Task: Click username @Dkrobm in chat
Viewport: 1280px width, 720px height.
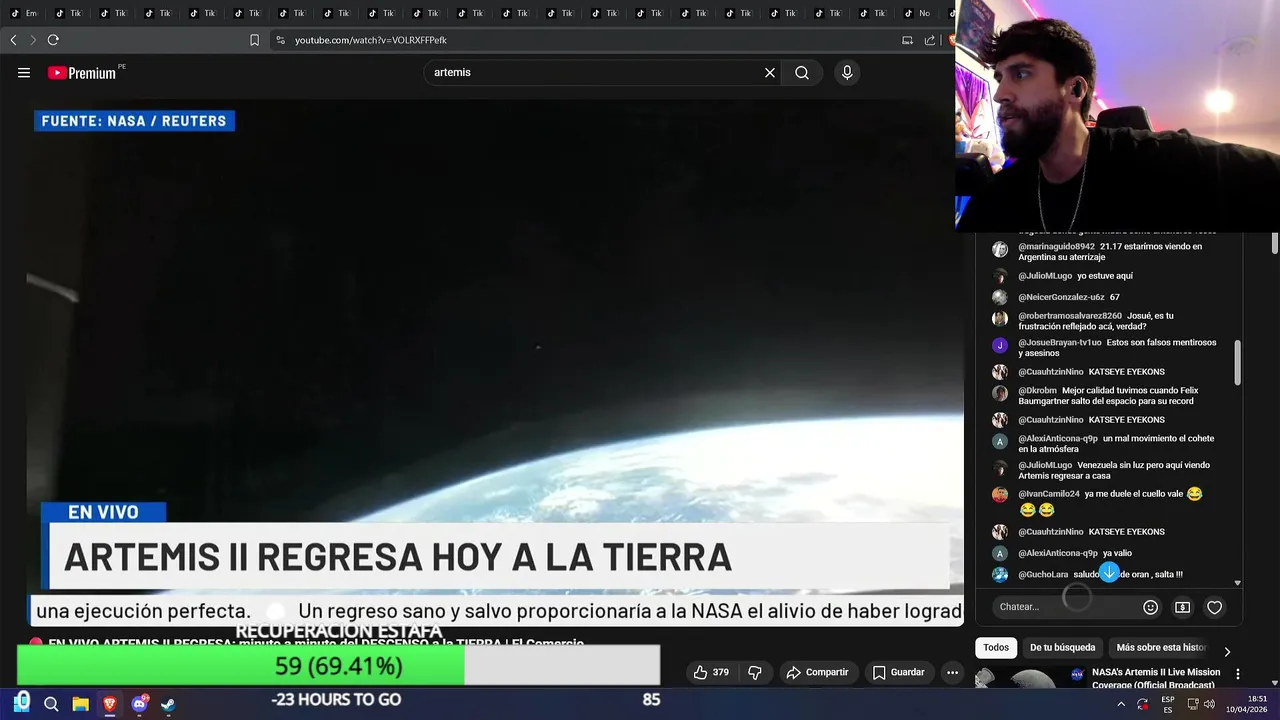Action: coord(1038,391)
